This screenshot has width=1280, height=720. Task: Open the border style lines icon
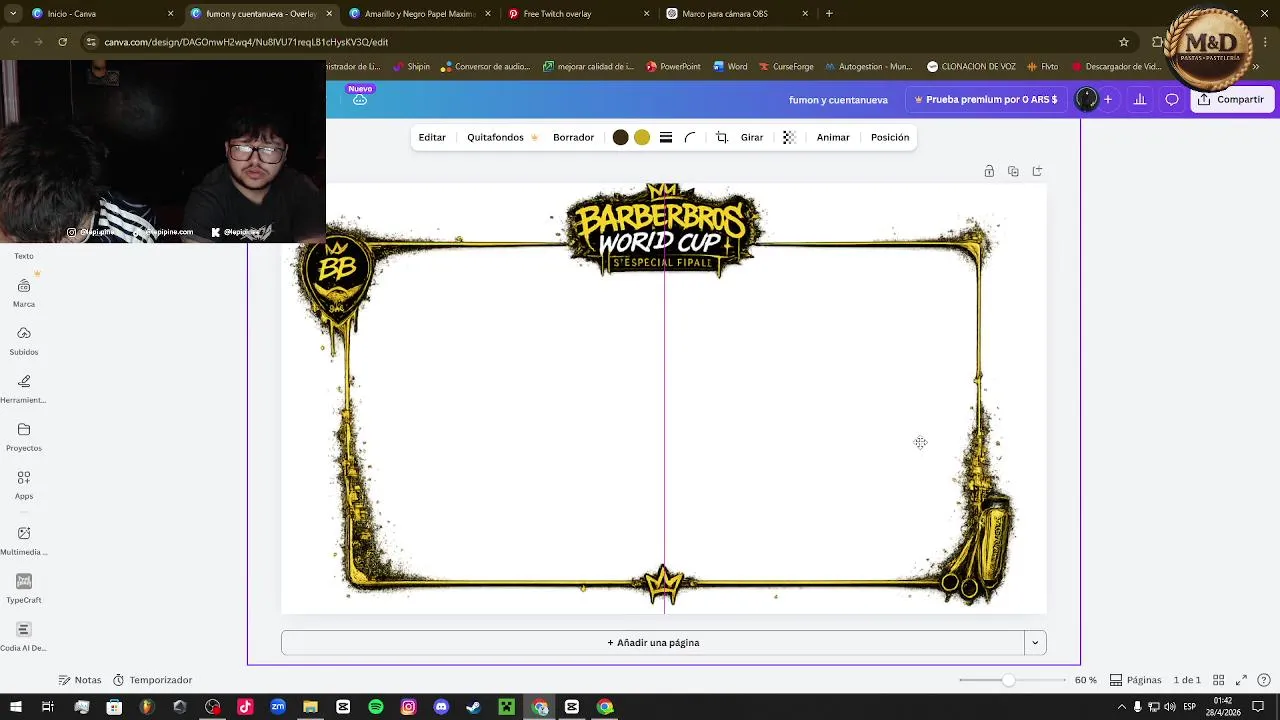coord(666,138)
